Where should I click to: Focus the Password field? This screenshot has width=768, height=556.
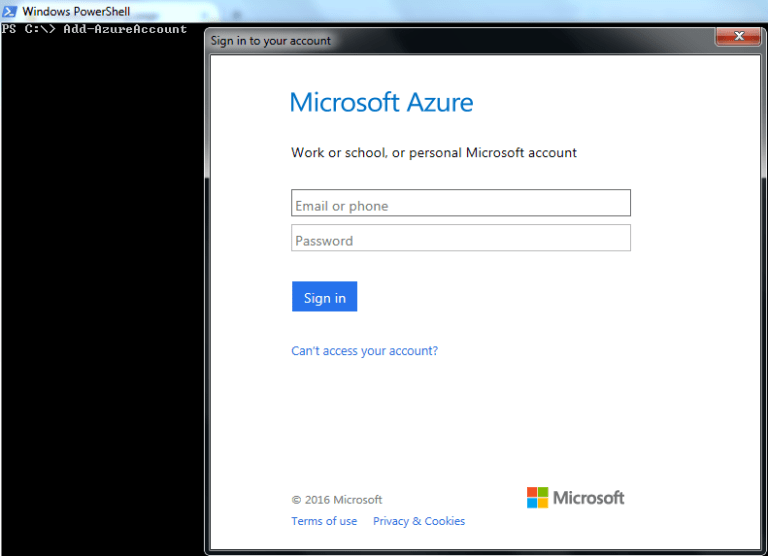(460, 238)
